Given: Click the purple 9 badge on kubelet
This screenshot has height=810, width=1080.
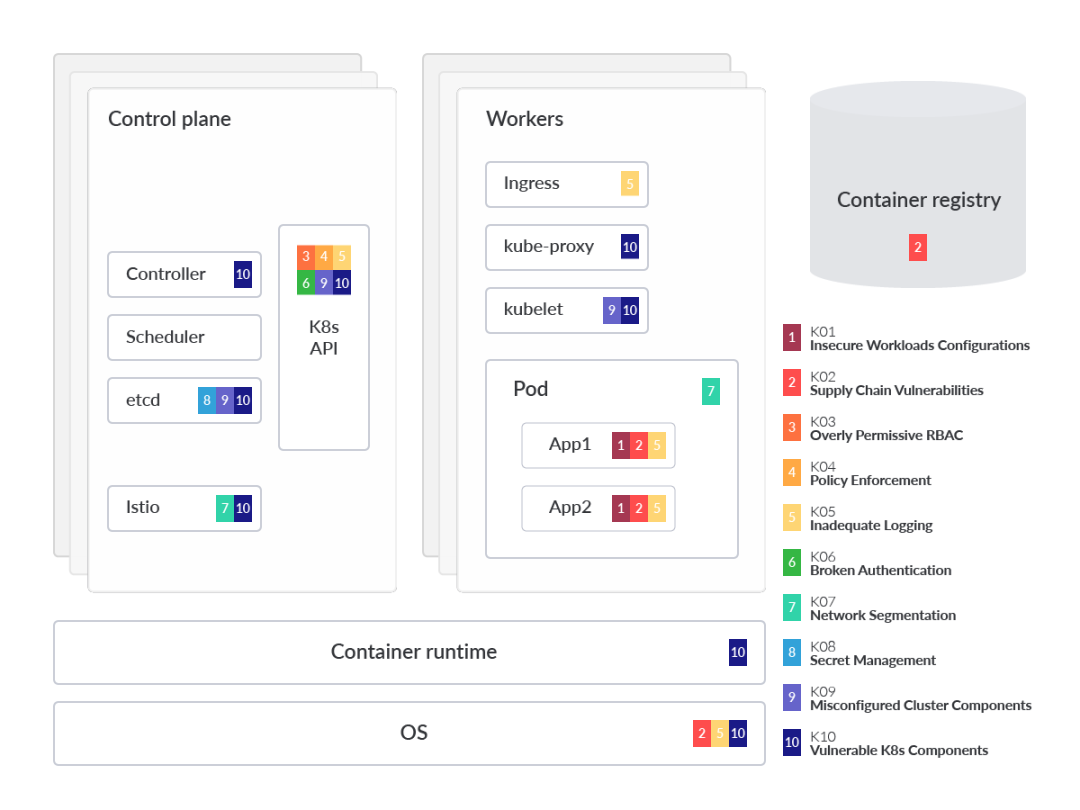Looking at the screenshot, I should (612, 310).
